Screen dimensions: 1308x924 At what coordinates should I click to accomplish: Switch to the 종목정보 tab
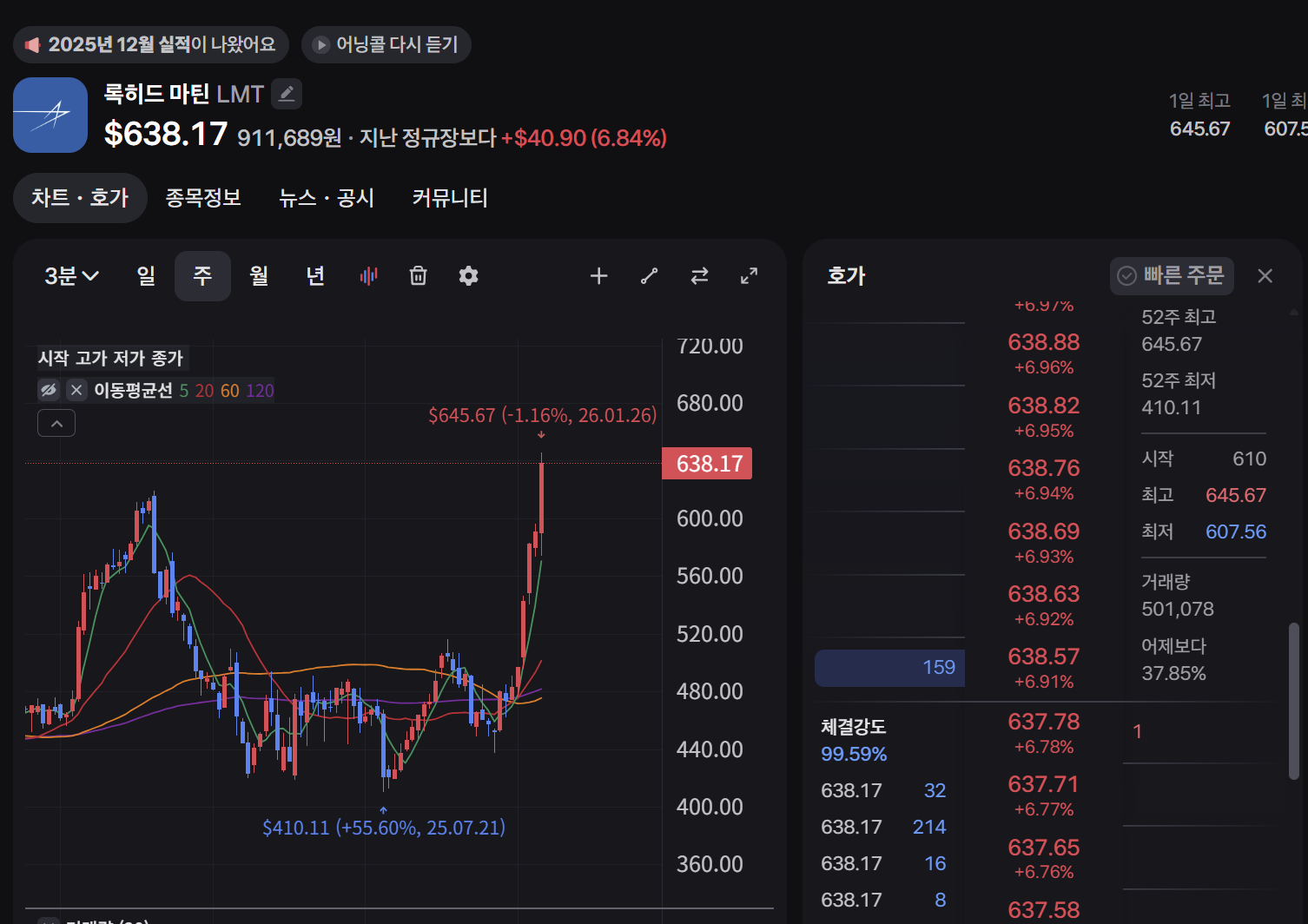tap(203, 198)
